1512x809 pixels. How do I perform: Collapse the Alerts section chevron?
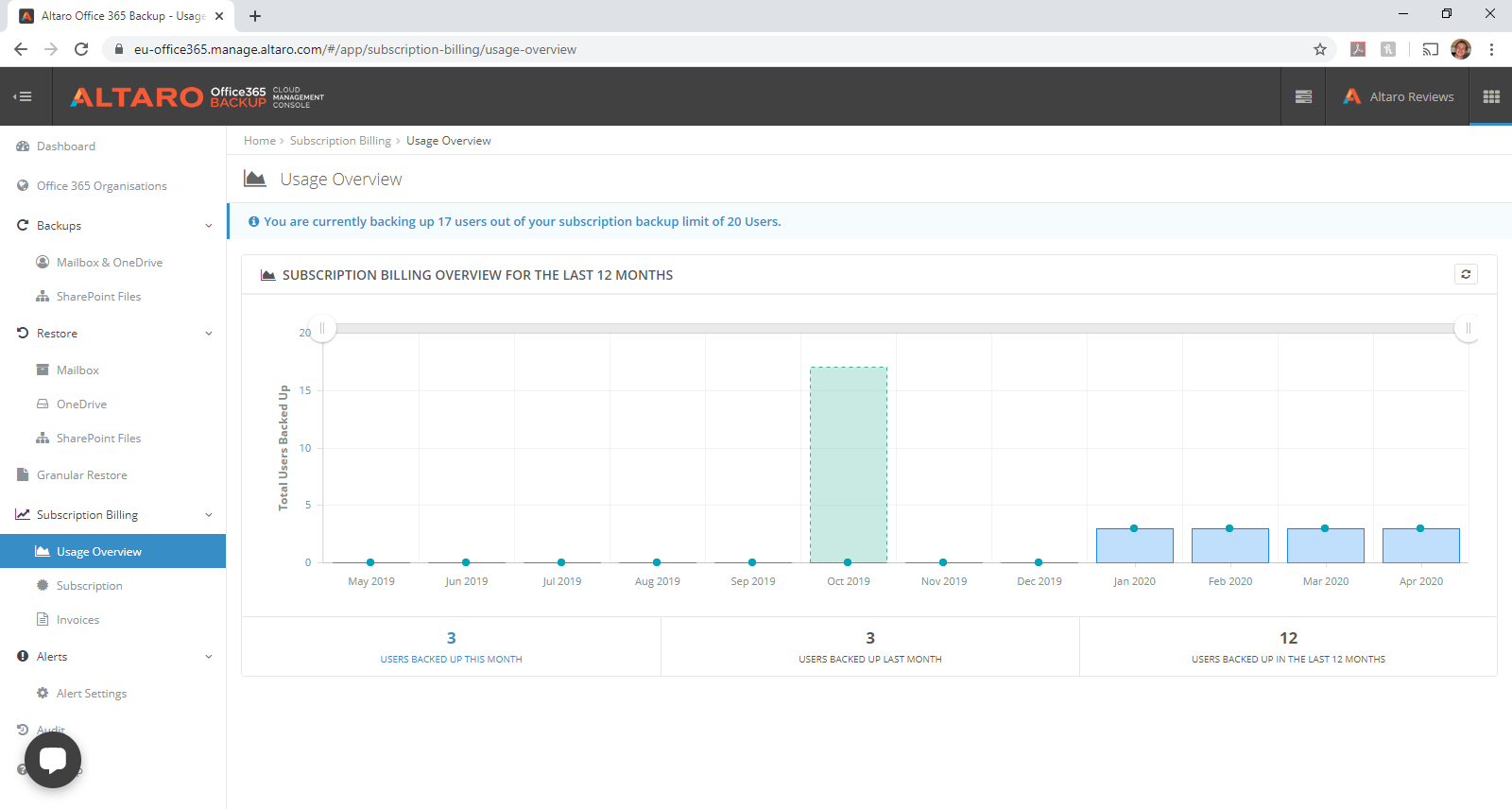click(209, 657)
